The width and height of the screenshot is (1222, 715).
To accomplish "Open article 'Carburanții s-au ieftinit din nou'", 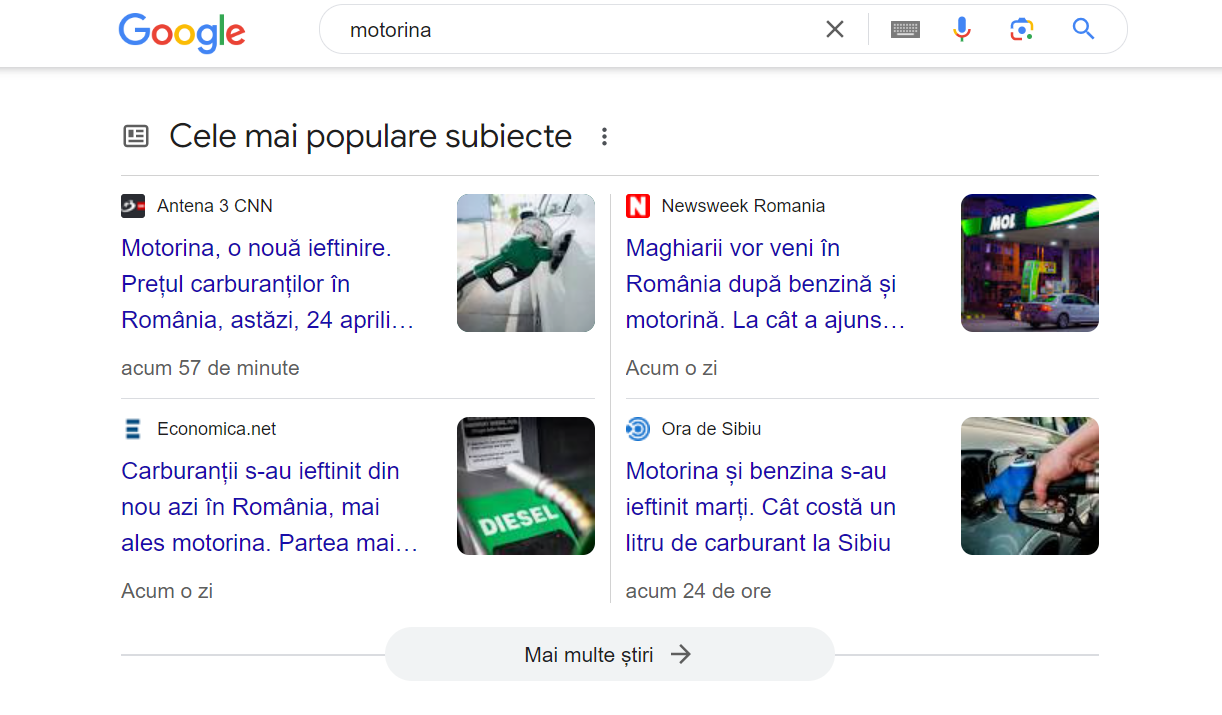I will 270,507.
